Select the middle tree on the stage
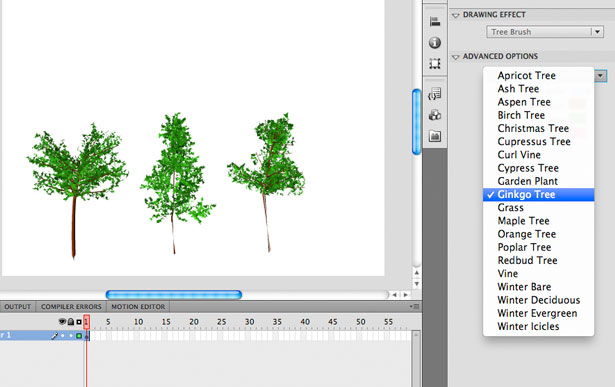Viewport: 615px width, 387px height. (x=177, y=184)
